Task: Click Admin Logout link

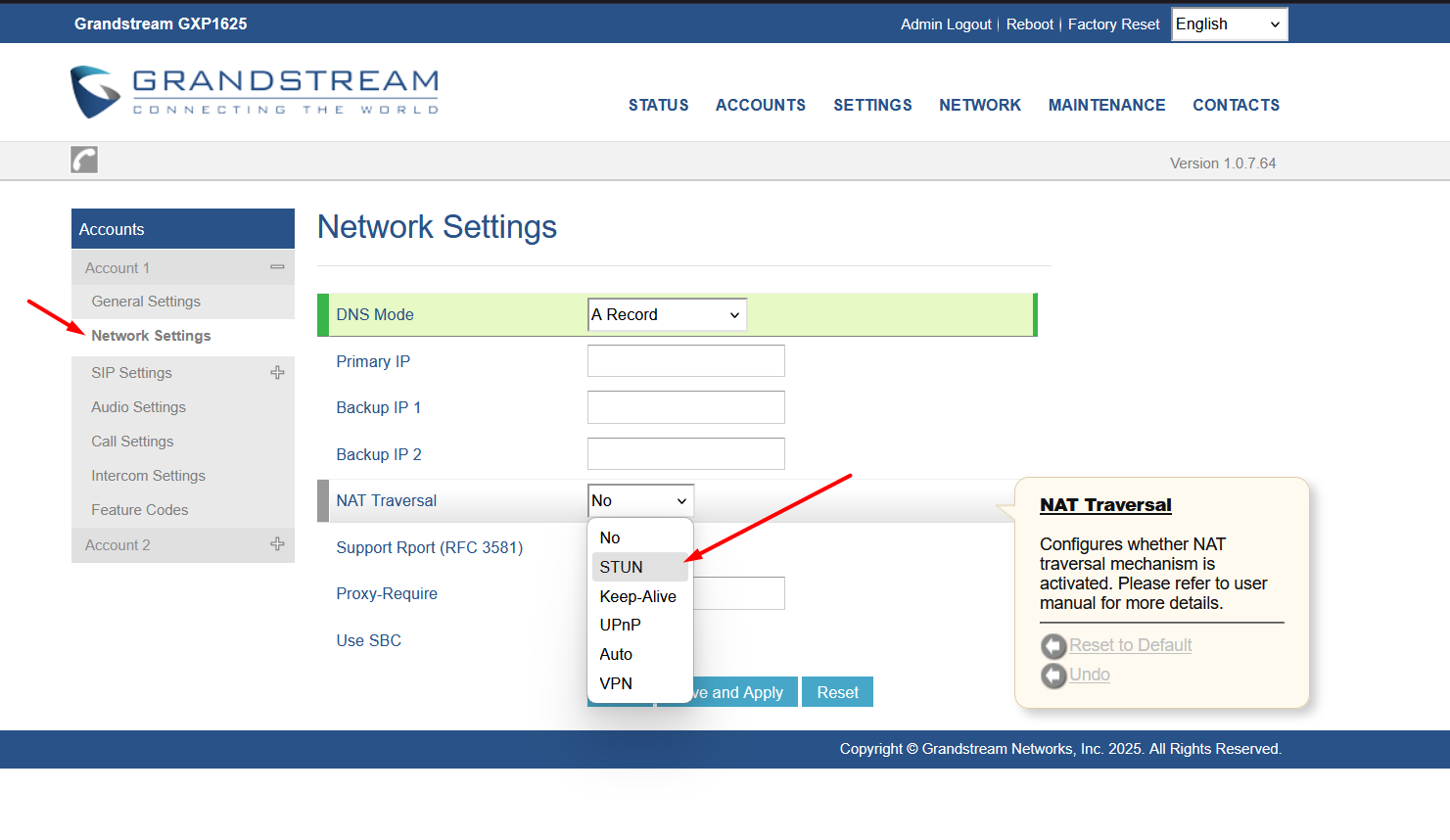Action: (946, 24)
